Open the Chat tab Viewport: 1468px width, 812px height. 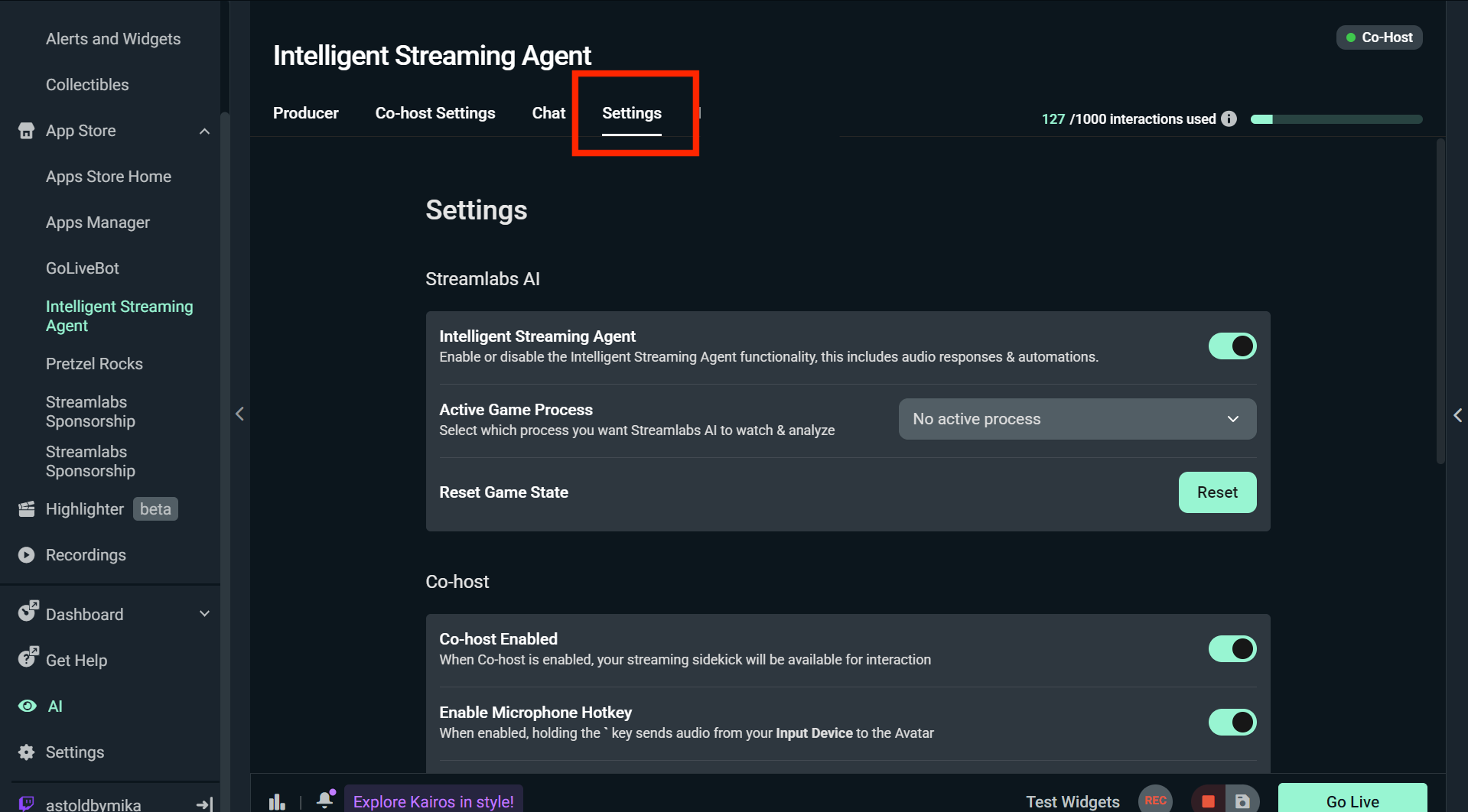548,112
